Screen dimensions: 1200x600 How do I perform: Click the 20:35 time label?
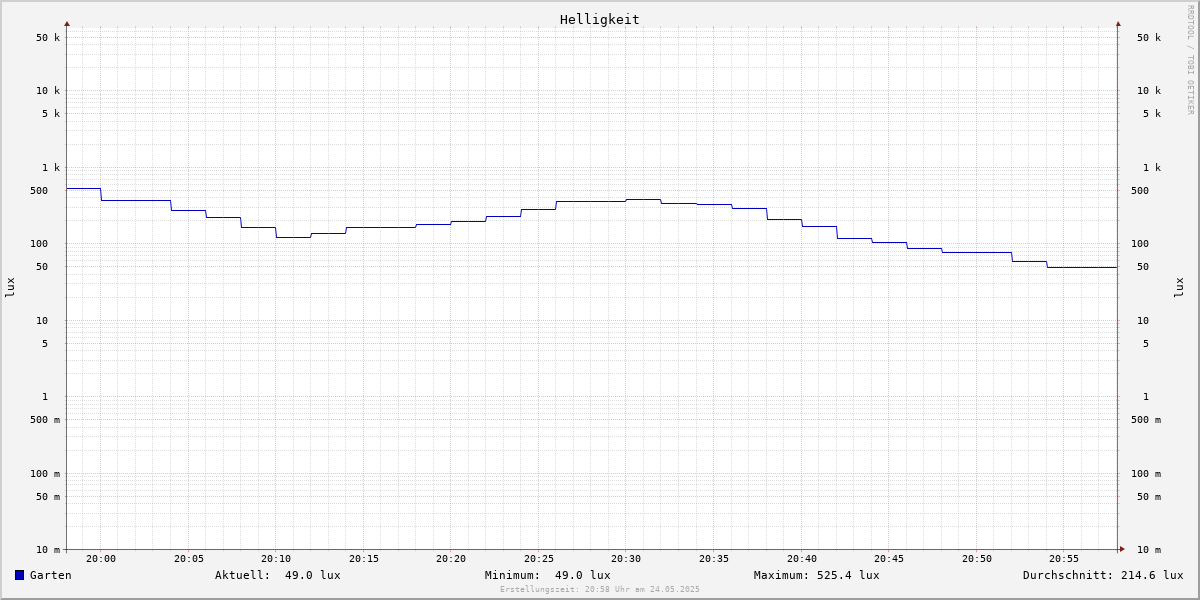tap(714, 559)
